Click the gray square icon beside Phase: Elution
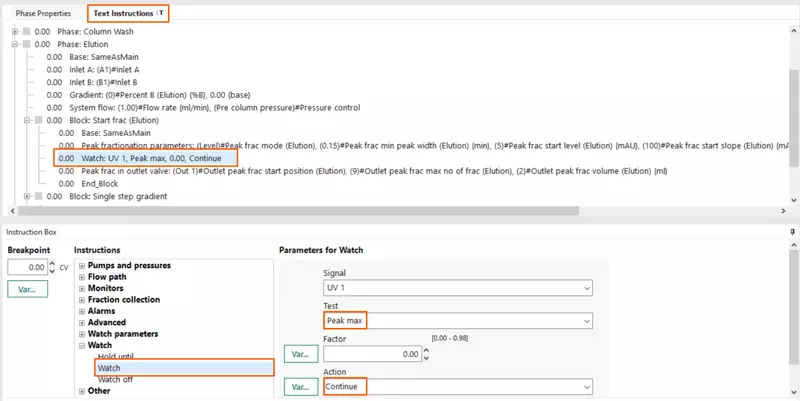The height and width of the screenshot is (401, 800). tap(26, 44)
